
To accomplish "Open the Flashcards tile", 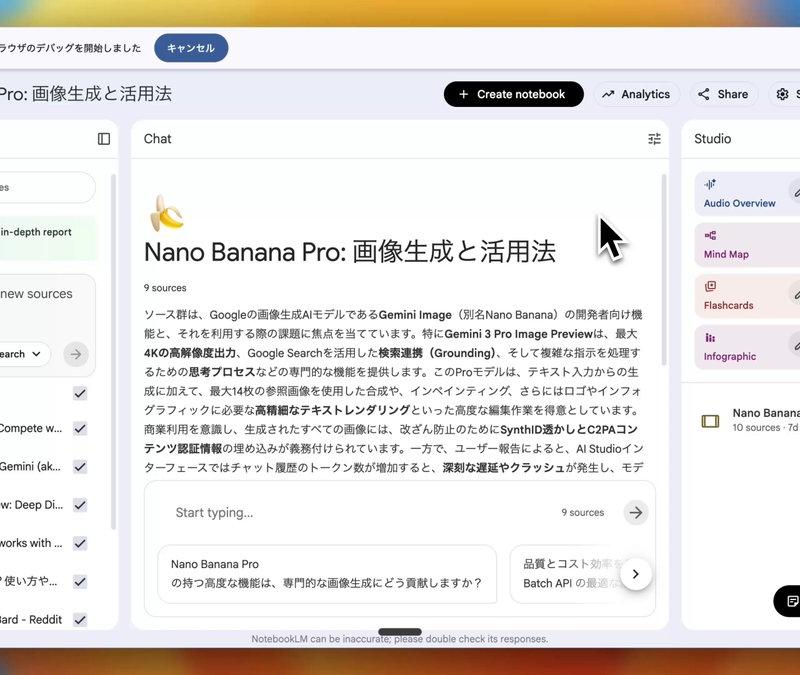I will [747, 296].
